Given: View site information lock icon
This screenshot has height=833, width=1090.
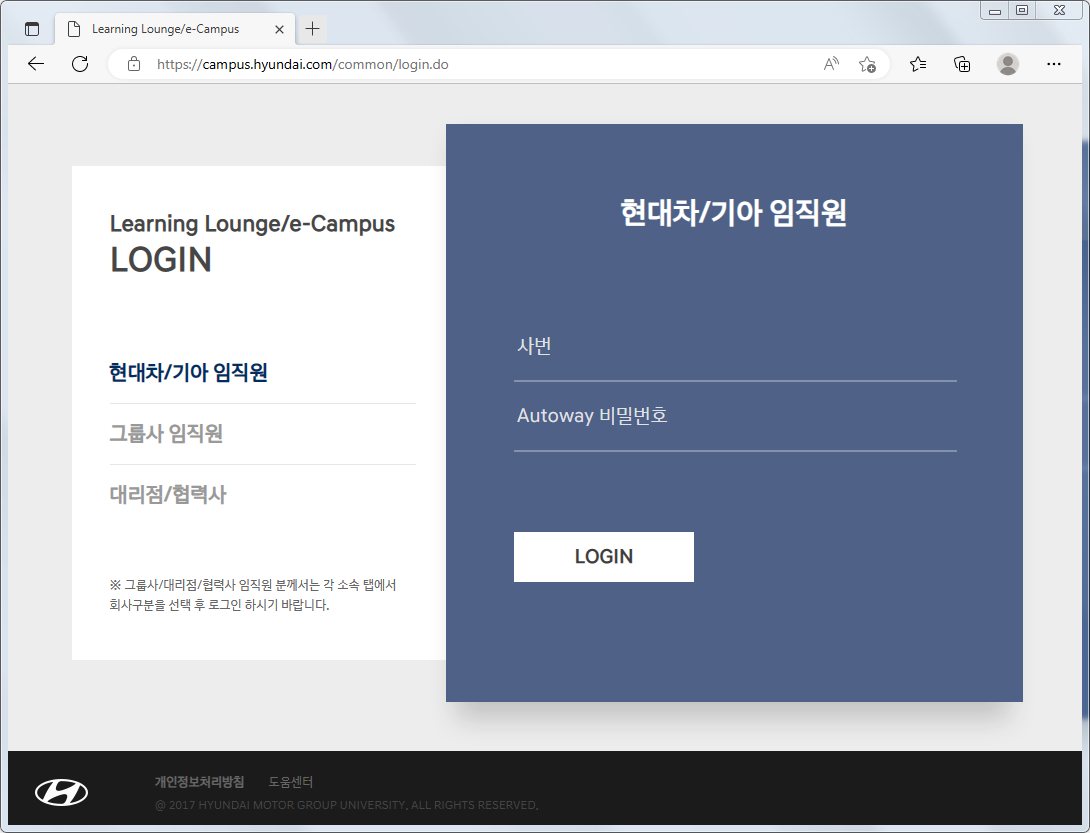Looking at the screenshot, I should [x=134, y=64].
